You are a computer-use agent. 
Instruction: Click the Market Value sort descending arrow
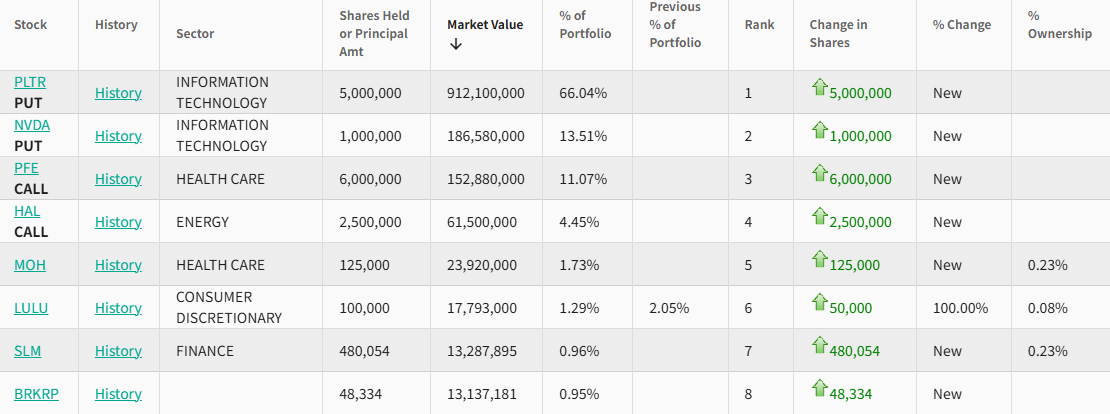point(456,44)
